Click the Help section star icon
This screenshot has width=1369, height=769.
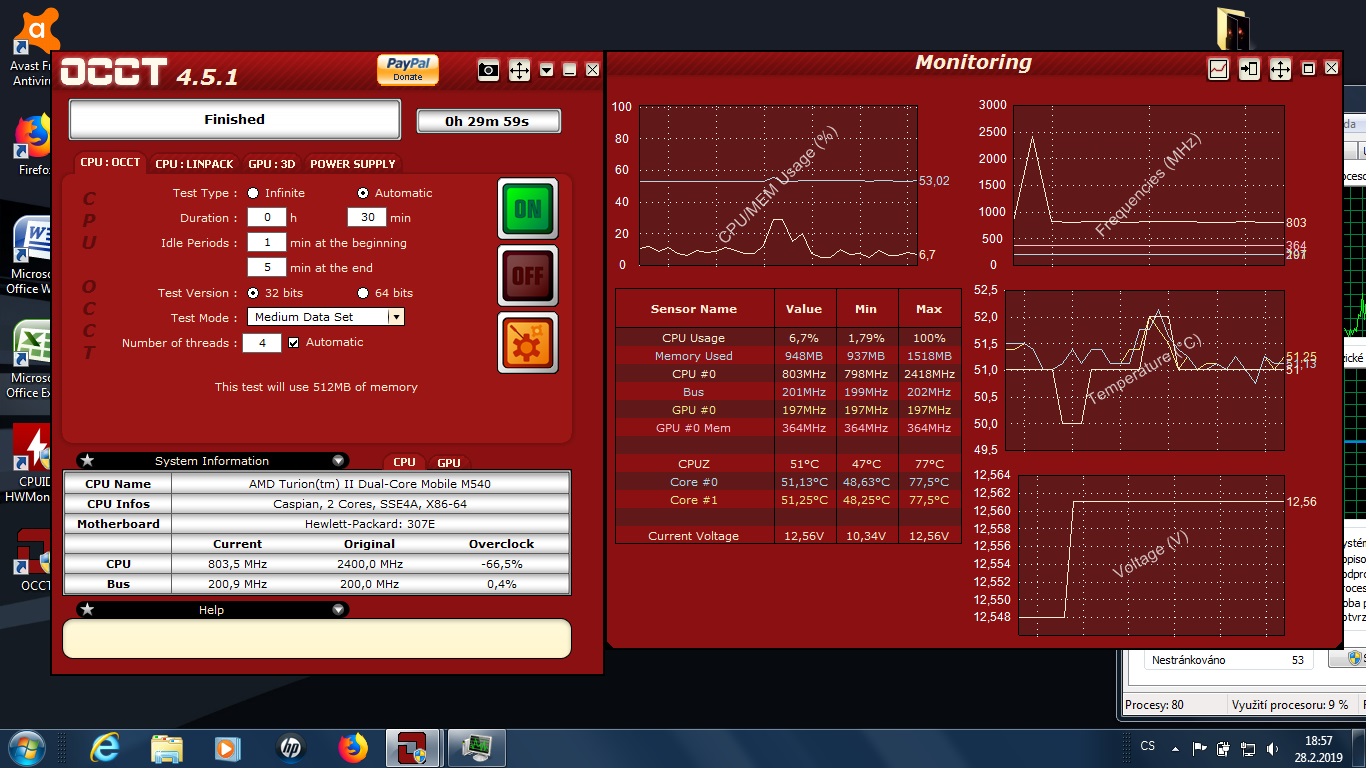point(87,610)
